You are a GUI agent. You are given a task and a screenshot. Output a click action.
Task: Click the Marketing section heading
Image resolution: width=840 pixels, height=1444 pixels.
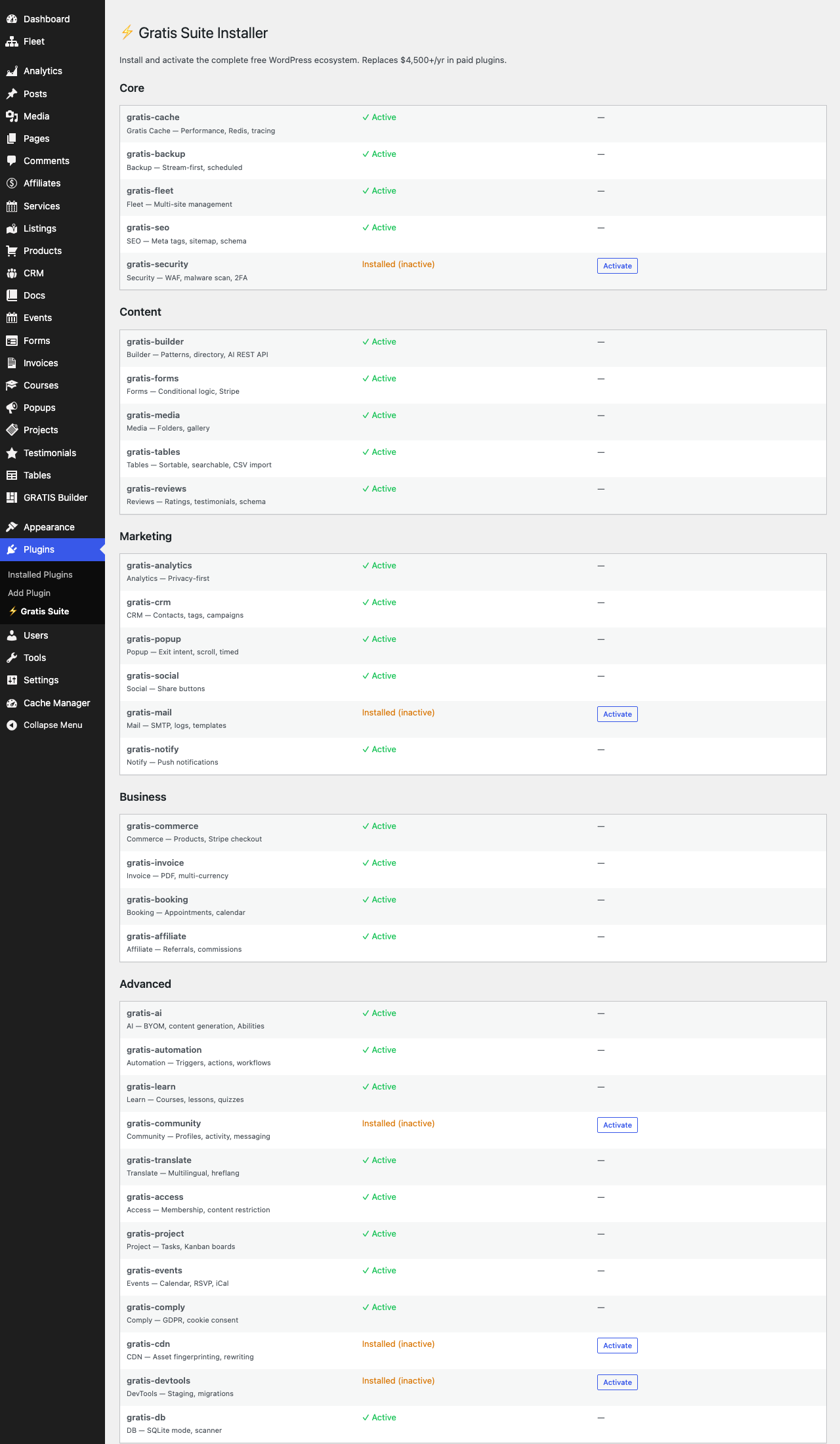tap(146, 536)
